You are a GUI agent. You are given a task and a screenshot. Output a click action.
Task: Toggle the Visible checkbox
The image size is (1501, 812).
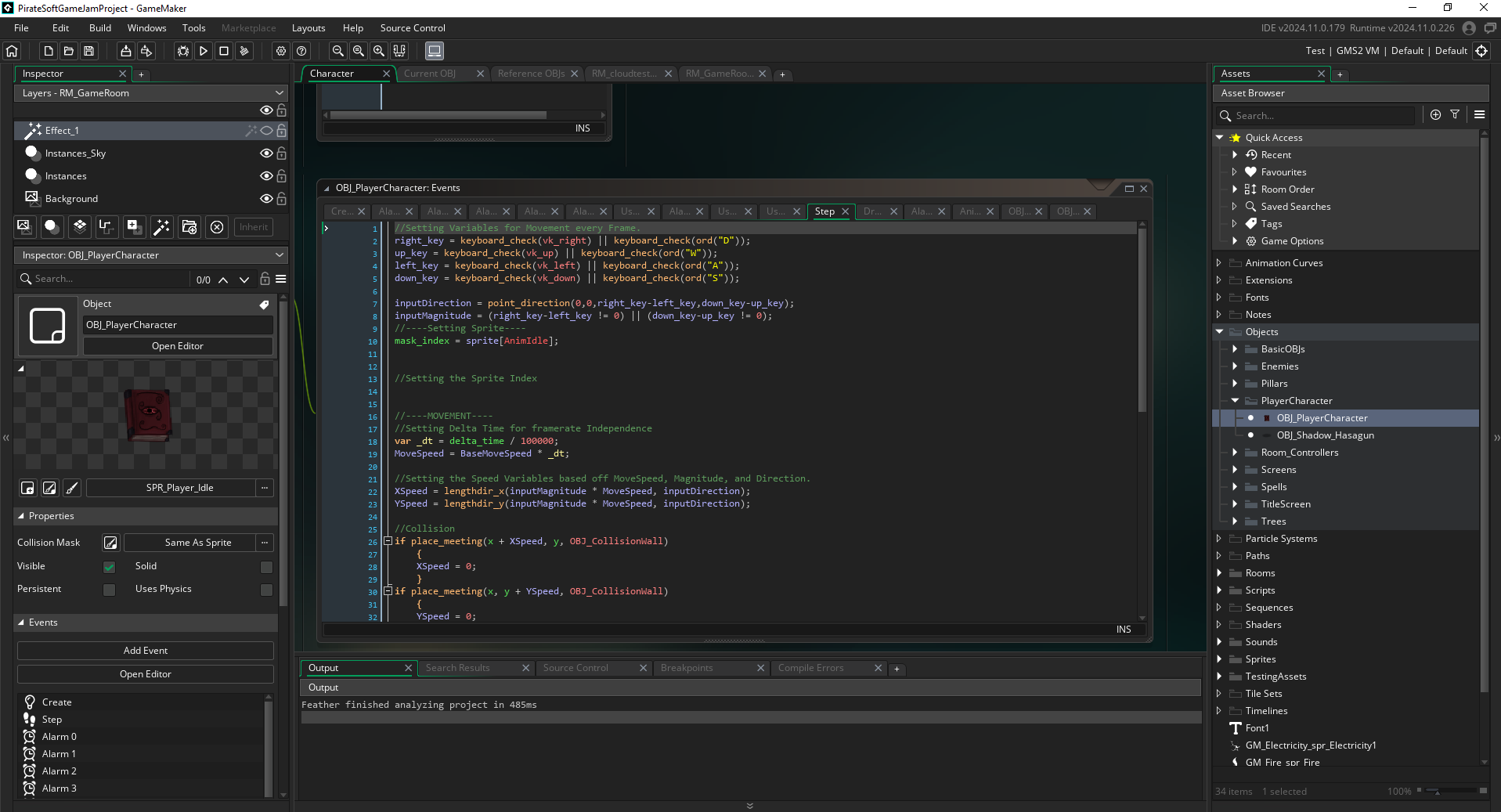(110, 567)
